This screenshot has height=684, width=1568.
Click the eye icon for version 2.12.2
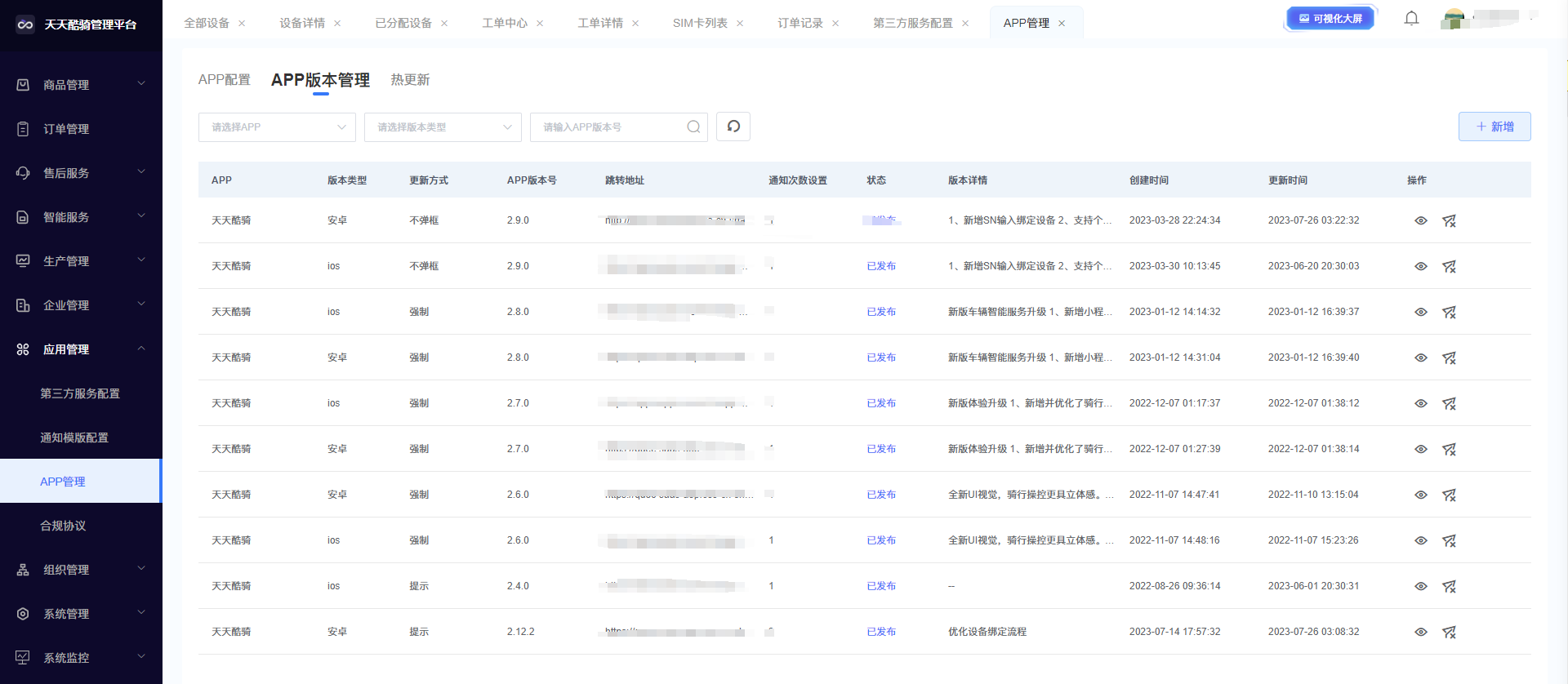click(1420, 632)
